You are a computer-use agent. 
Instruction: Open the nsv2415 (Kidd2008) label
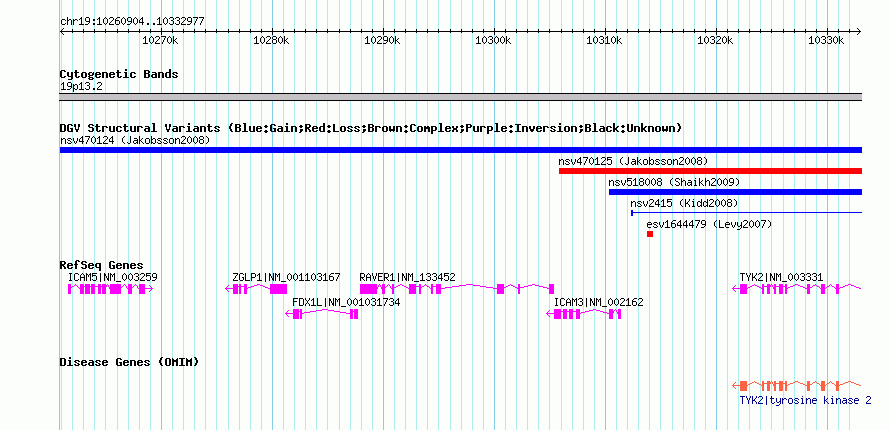pyautogui.click(x=684, y=203)
